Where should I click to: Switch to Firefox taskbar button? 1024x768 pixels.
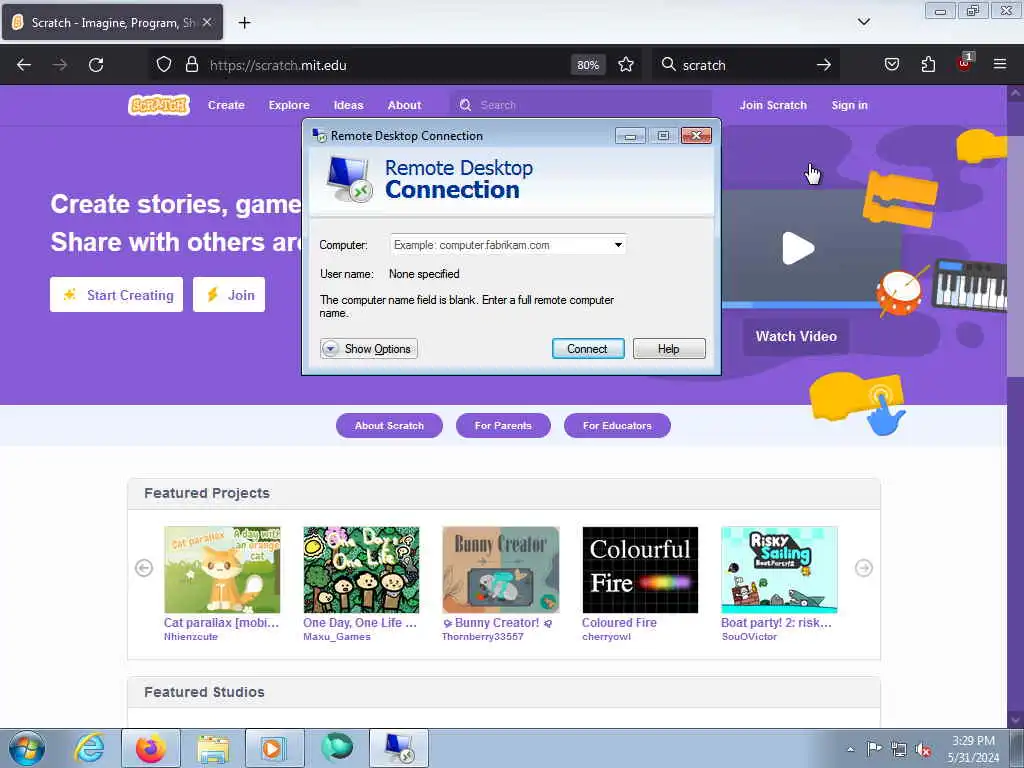[x=151, y=748]
